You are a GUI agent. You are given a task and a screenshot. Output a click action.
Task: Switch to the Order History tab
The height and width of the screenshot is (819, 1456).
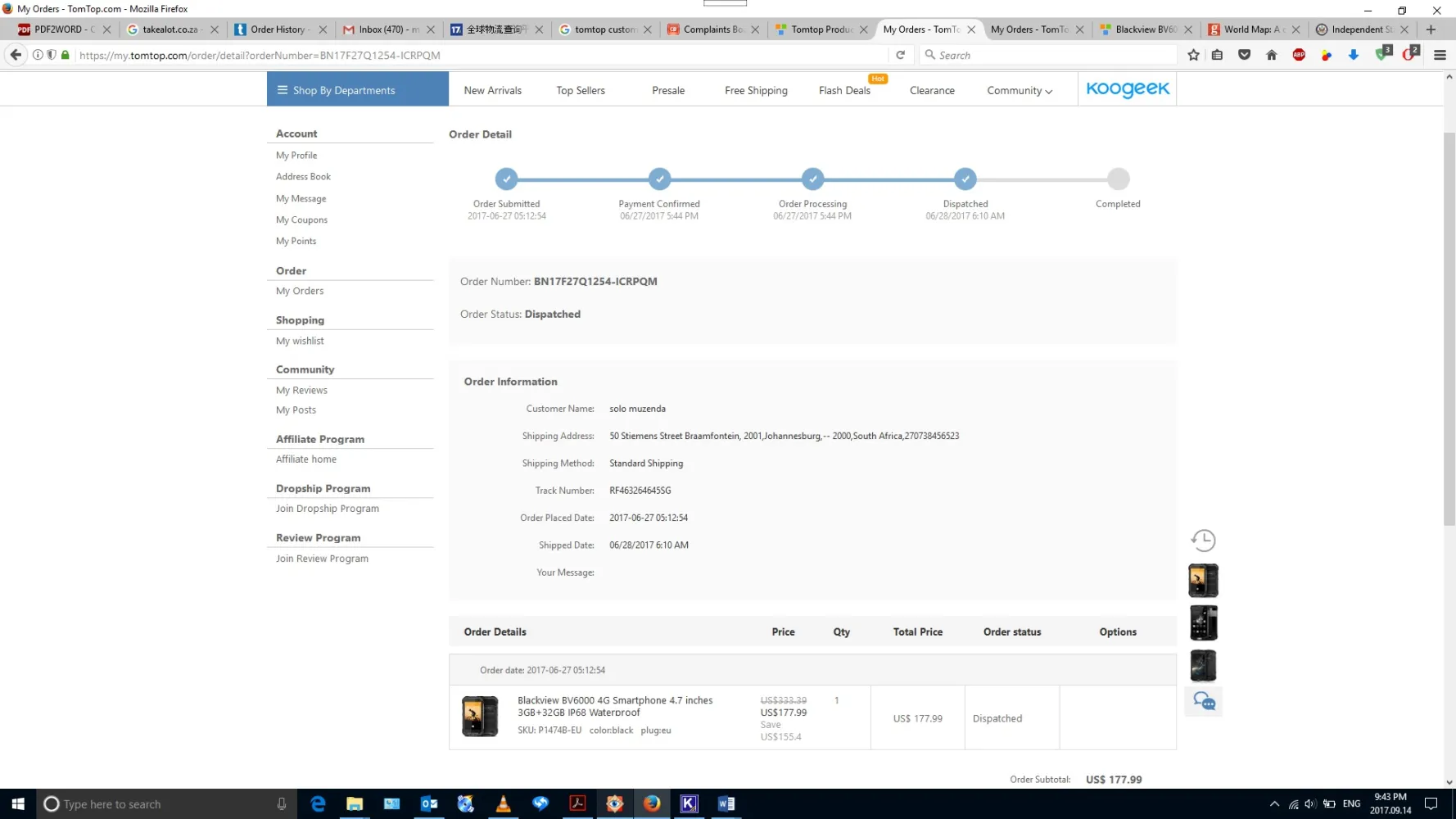pos(280,29)
